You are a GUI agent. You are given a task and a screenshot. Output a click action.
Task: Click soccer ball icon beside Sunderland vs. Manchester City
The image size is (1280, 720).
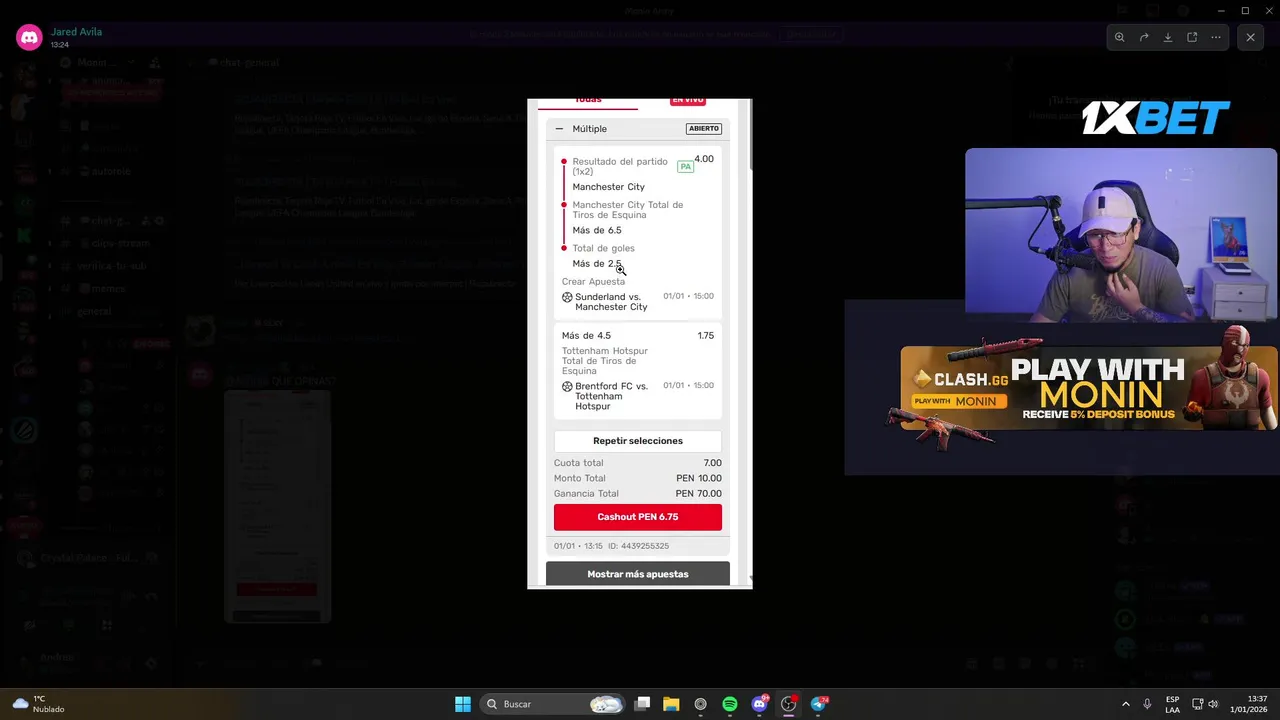click(567, 297)
